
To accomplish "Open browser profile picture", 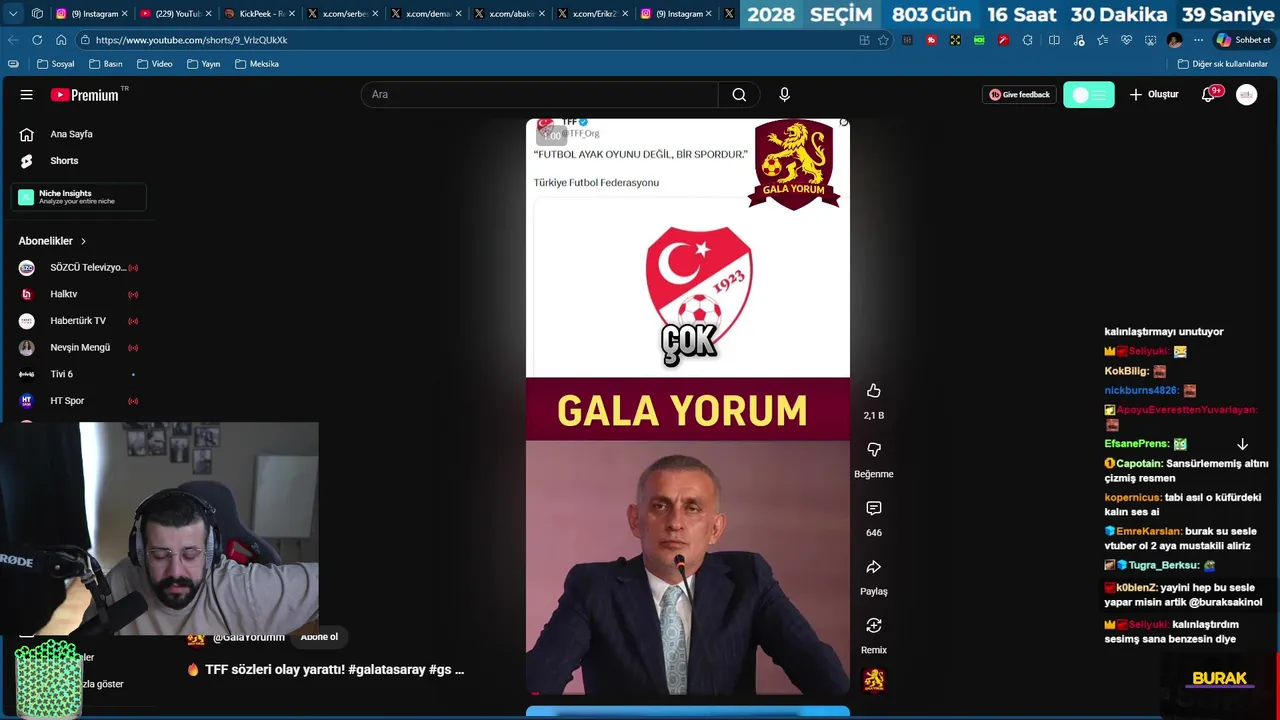I will [1175, 40].
